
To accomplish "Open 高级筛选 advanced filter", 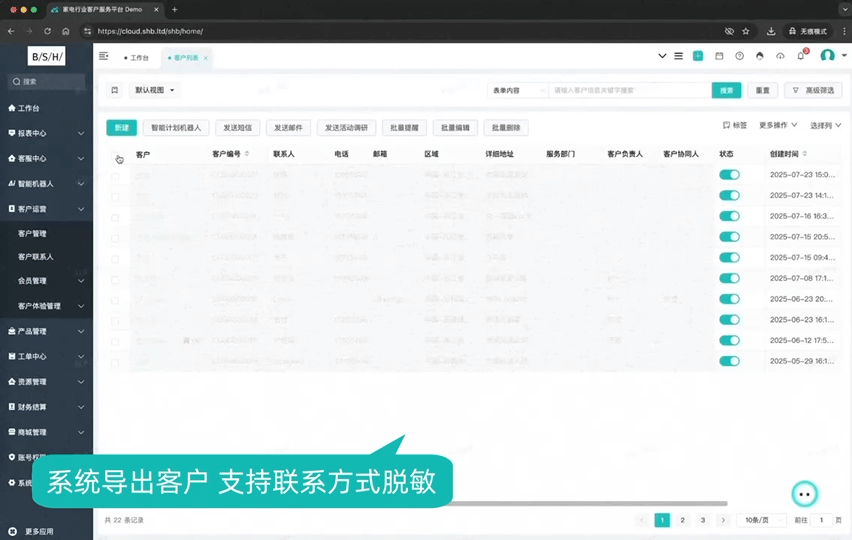I will coord(813,90).
